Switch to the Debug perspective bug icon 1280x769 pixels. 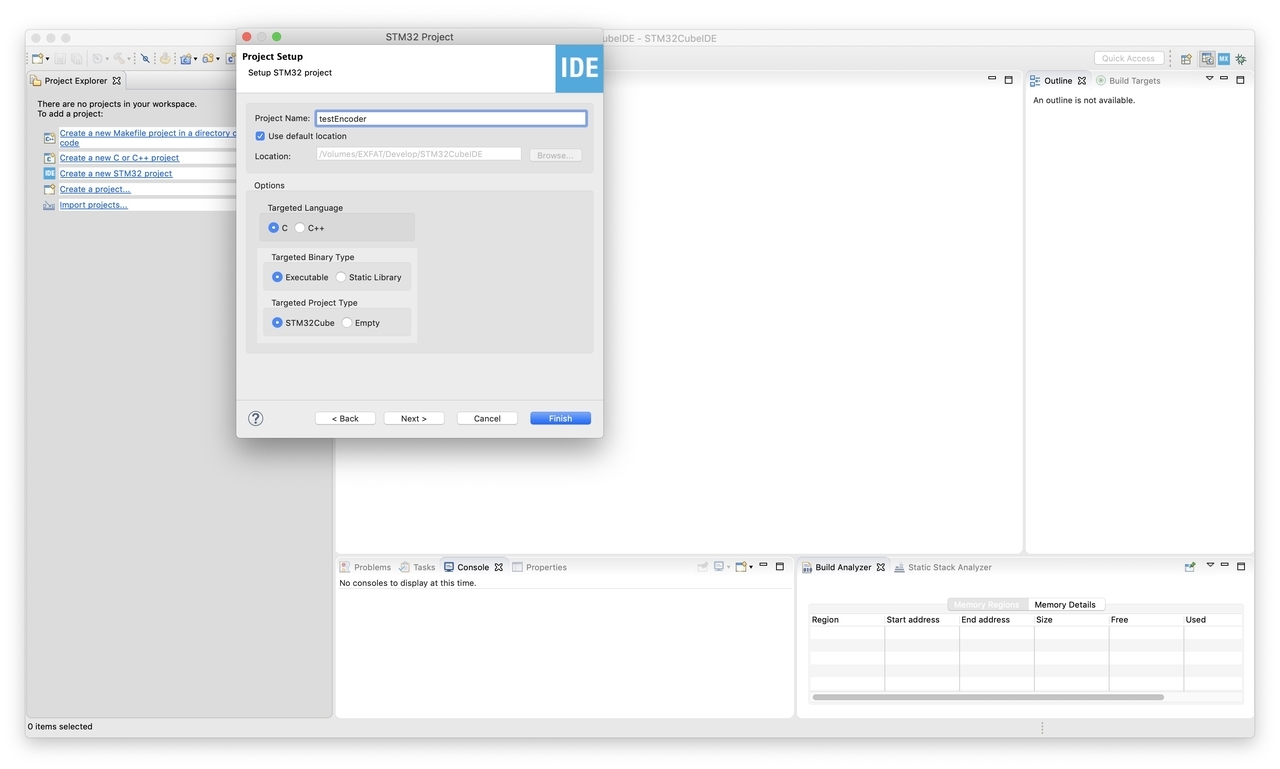coord(1241,59)
